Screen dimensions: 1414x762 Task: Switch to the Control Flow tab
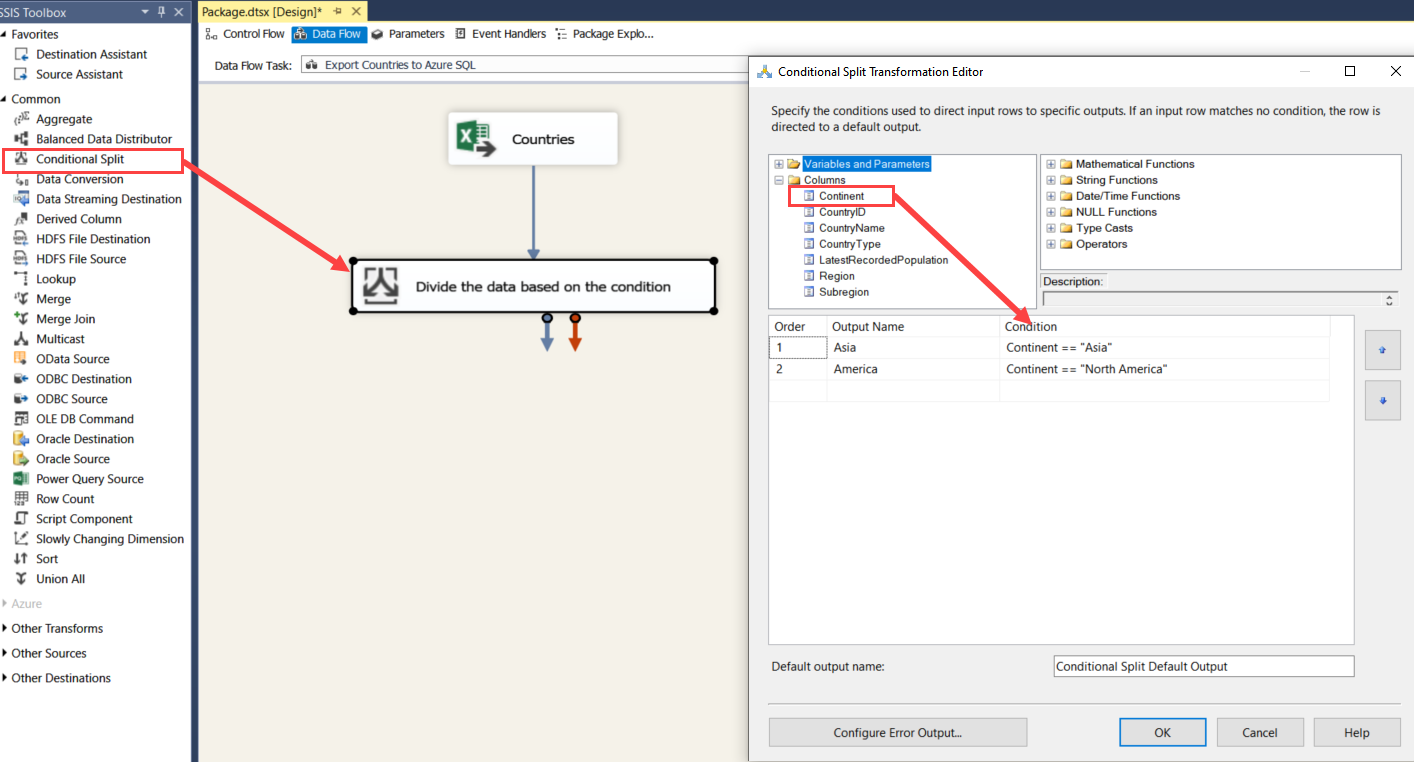pos(245,34)
